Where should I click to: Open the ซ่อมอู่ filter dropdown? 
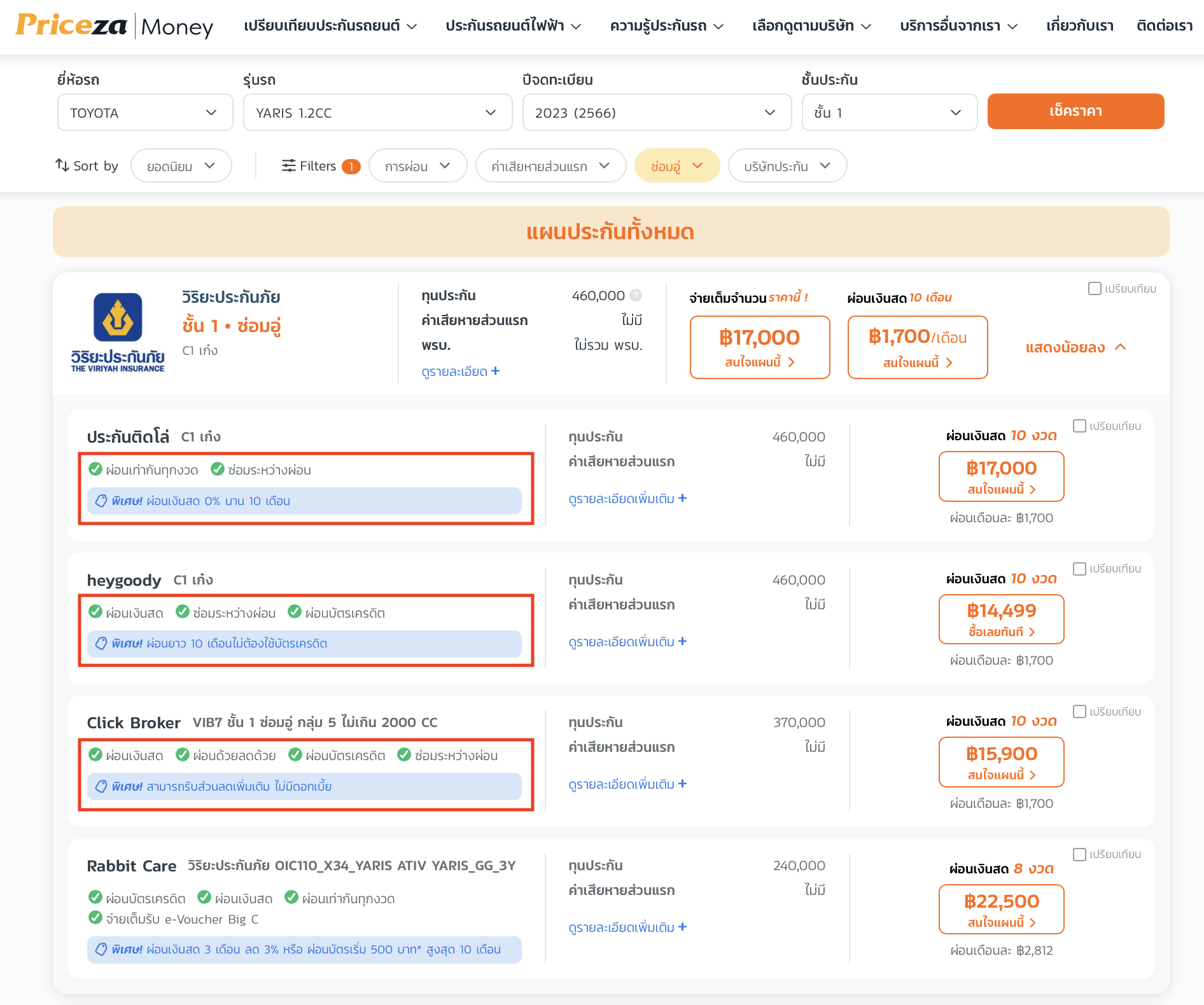point(677,166)
